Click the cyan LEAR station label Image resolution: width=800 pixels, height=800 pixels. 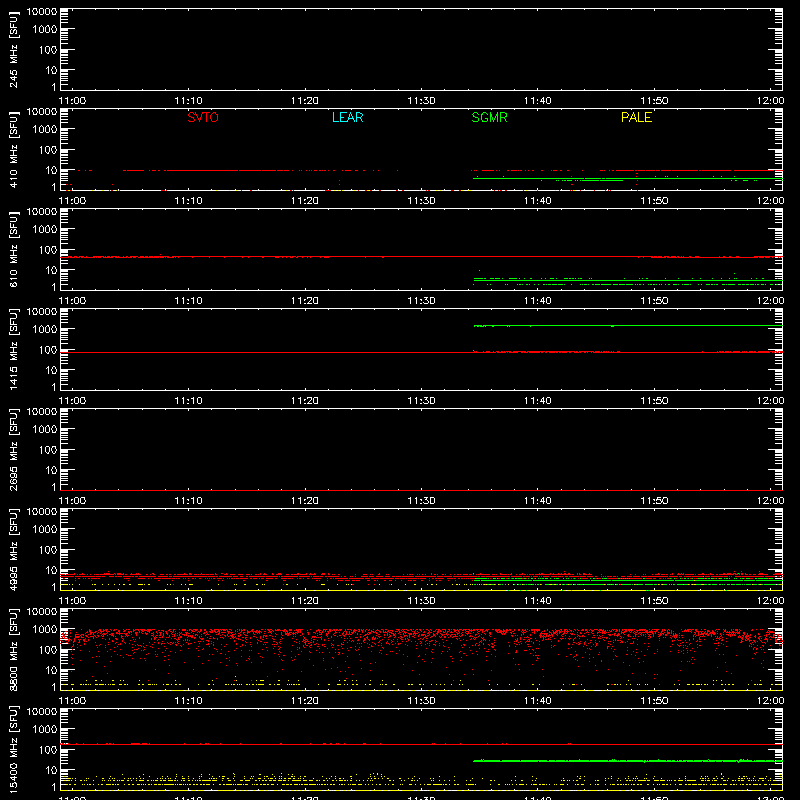[347, 117]
